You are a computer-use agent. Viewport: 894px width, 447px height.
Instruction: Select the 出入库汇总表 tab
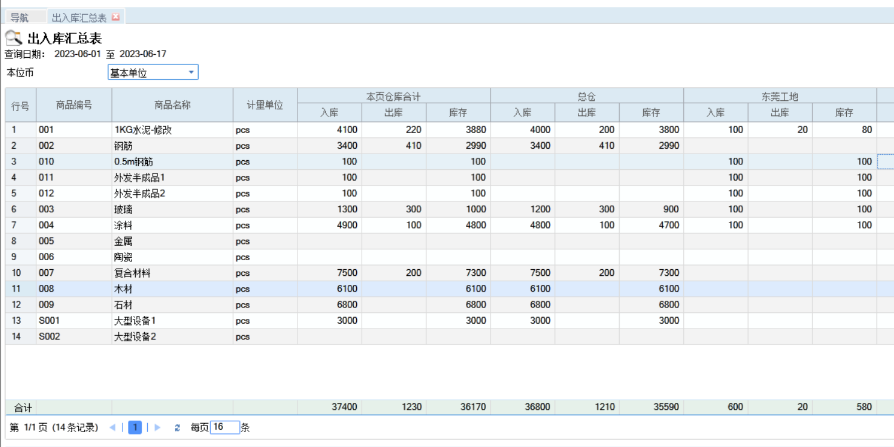(78, 18)
